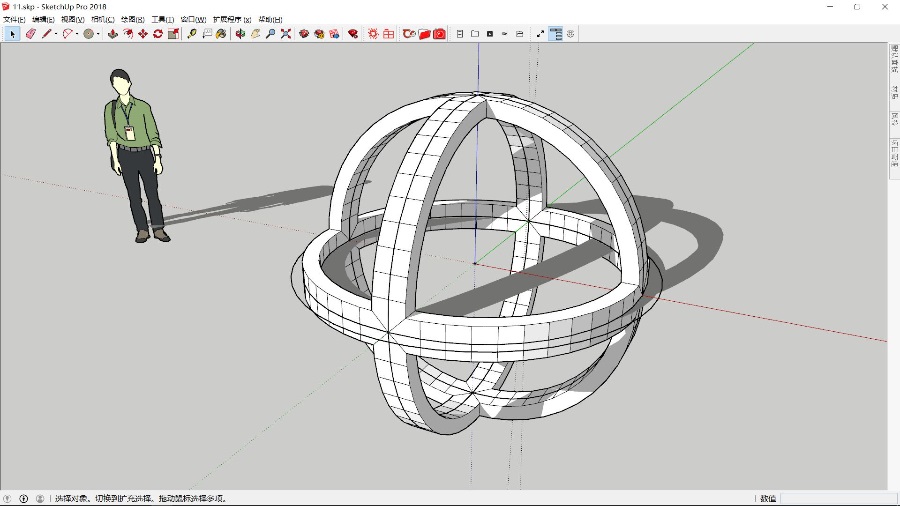Open the Paint Bucket tool

[x=221, y=34]
